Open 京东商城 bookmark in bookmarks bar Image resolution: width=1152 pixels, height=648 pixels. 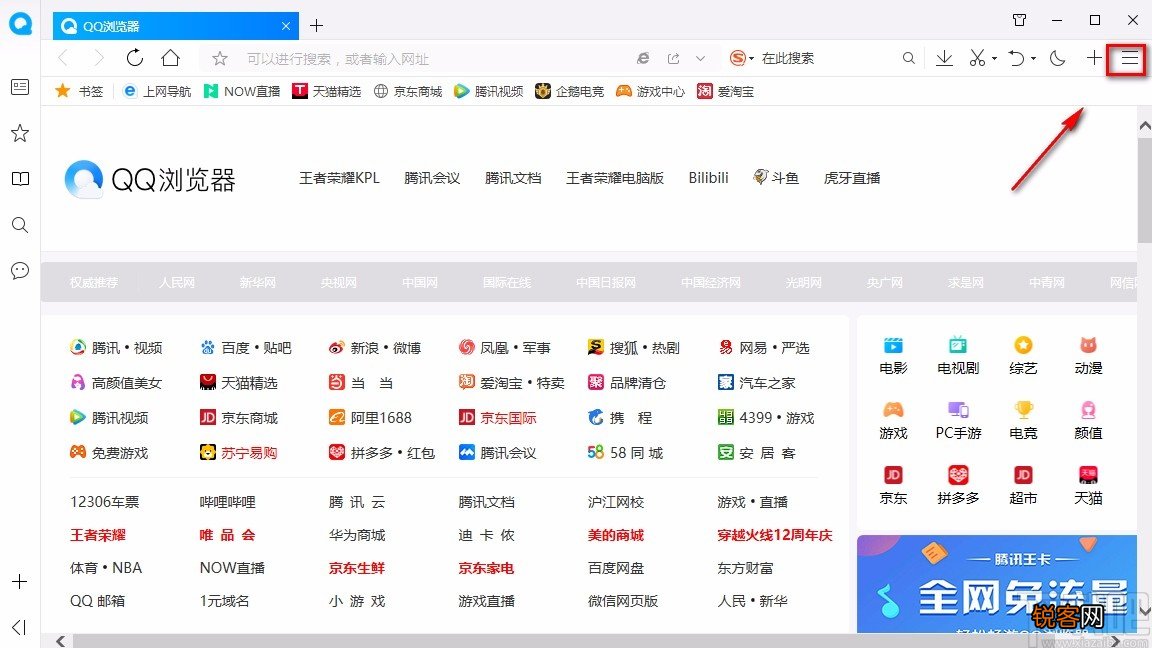click(x=408, y=91)
